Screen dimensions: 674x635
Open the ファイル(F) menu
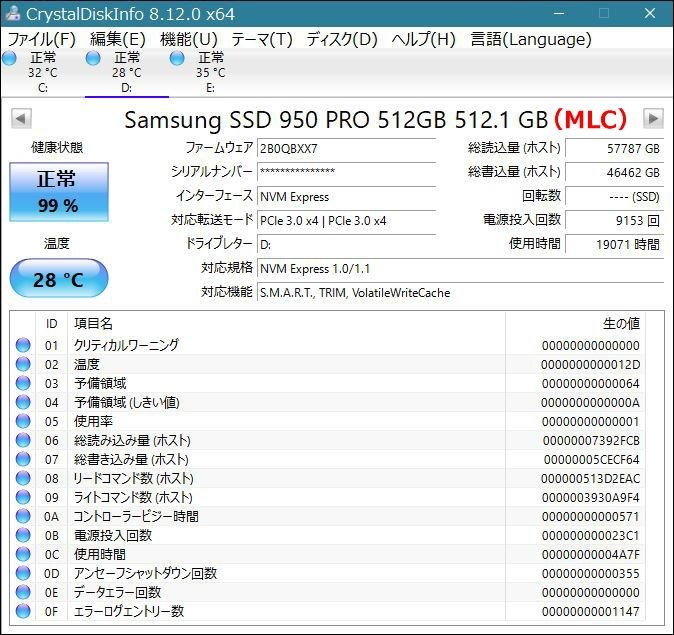[42, 40]
